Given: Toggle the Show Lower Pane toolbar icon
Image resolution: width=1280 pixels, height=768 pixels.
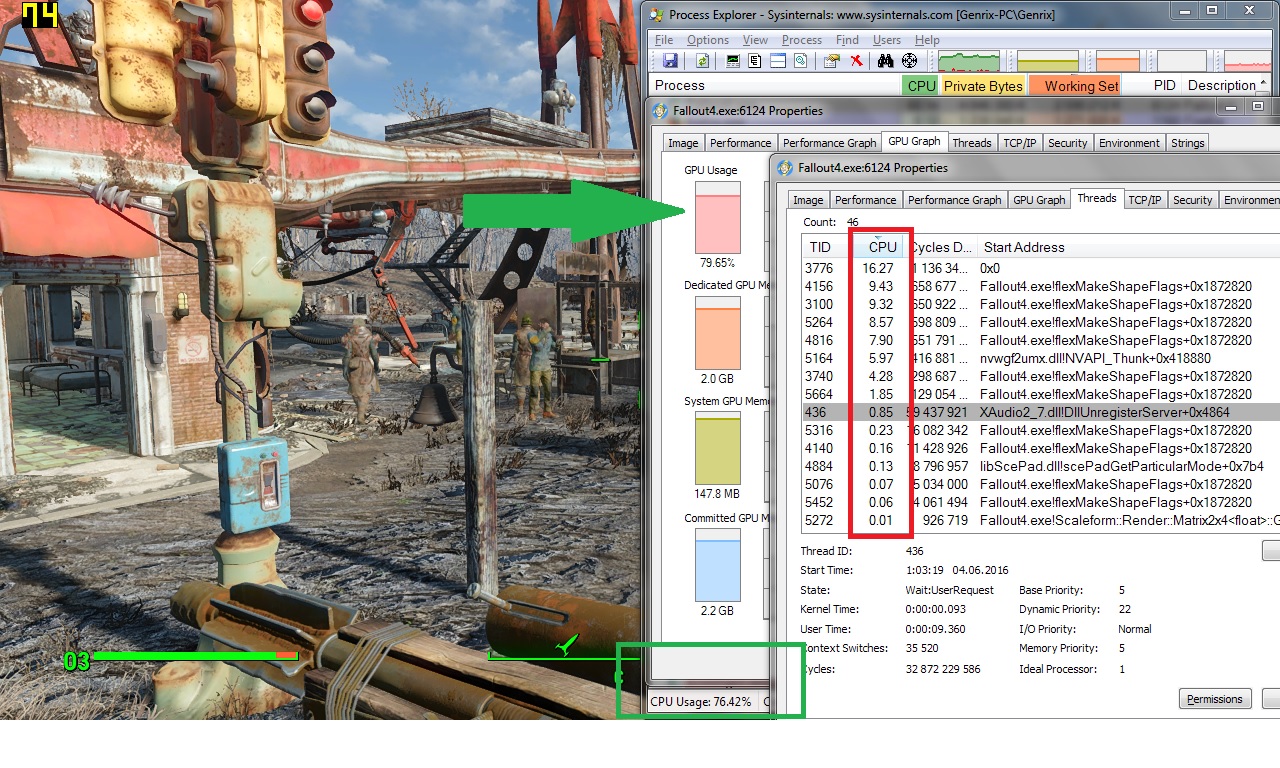Looking at the screenshot, I should (778, 61).
